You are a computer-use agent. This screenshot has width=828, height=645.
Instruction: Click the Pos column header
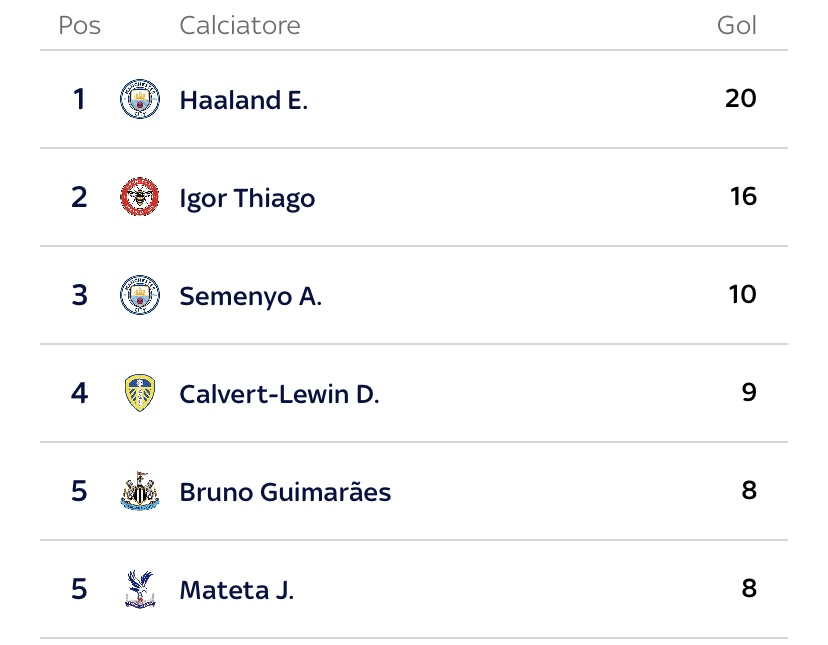pyautogui.click(x=80, y=25)
